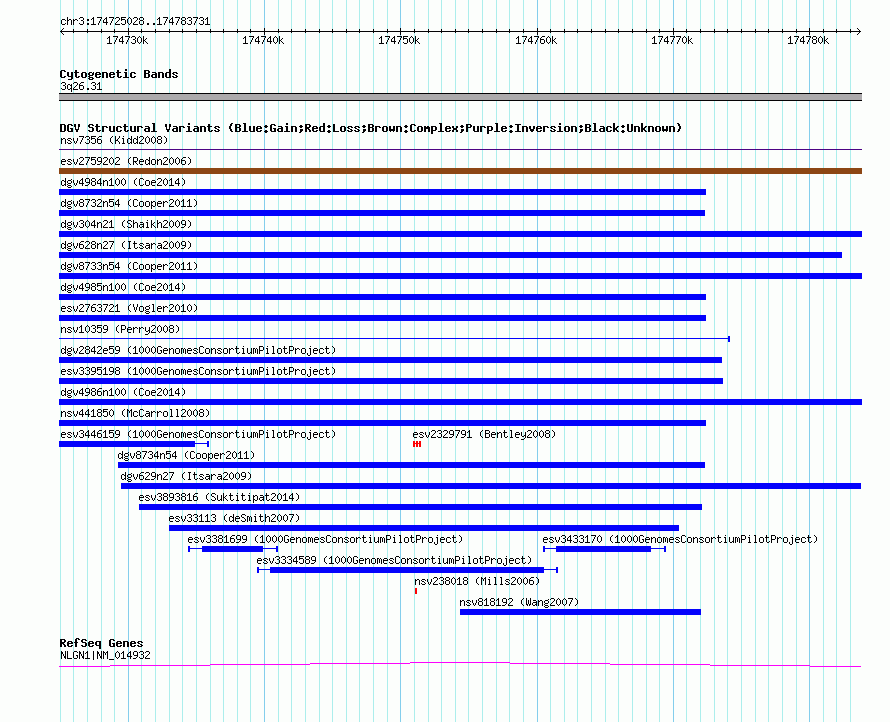890x722 pixels.
Task: Open the nsv238018 (Mills2006) label
Action: [x=477, y=581]
